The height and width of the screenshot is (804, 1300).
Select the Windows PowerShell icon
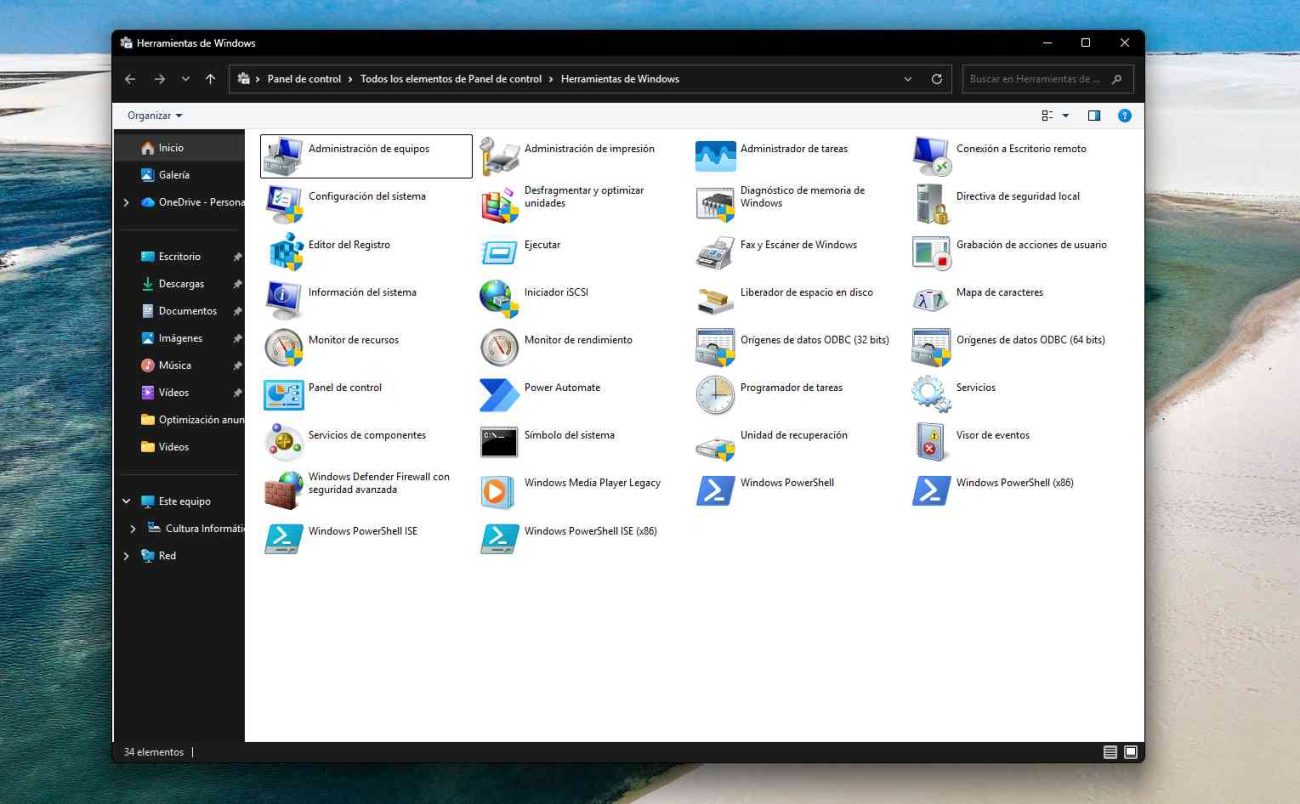716,490
